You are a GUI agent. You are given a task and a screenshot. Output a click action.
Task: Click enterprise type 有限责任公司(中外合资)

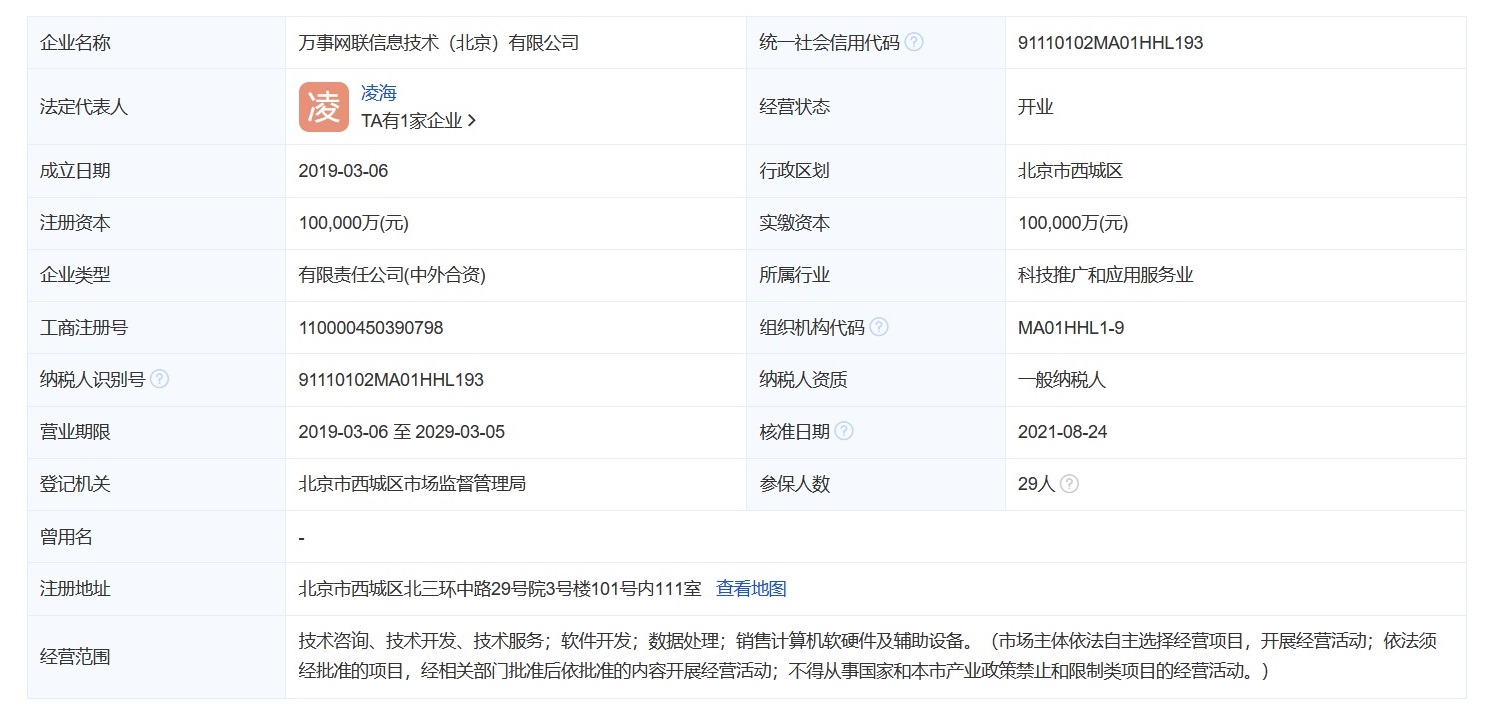pyautogui.click(x=392, y=275)
